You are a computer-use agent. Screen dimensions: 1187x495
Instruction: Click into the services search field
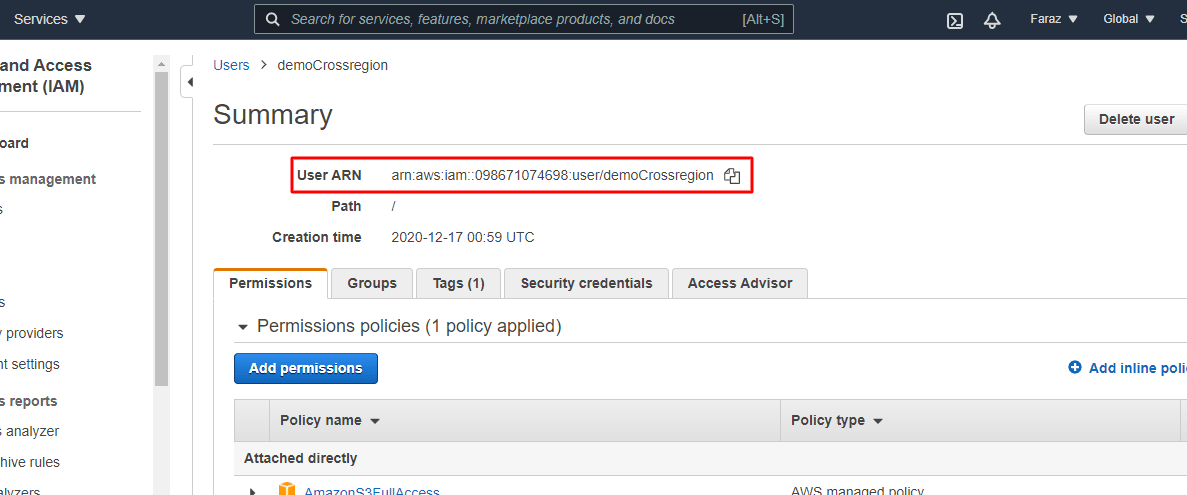[x=523, y=20]
